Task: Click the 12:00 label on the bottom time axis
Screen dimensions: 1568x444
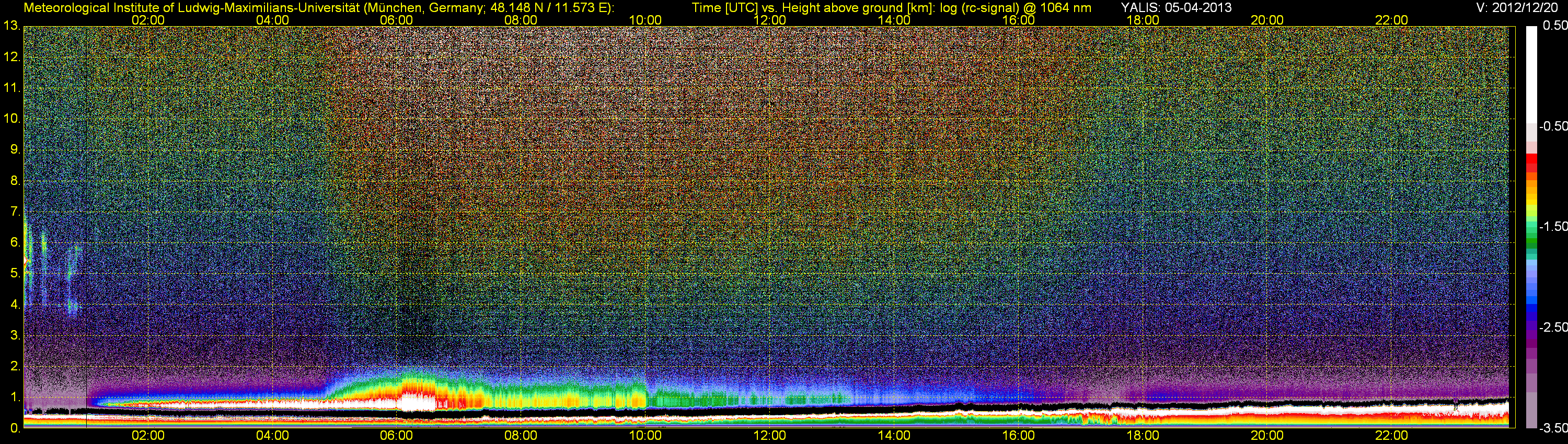Action: 769,436
